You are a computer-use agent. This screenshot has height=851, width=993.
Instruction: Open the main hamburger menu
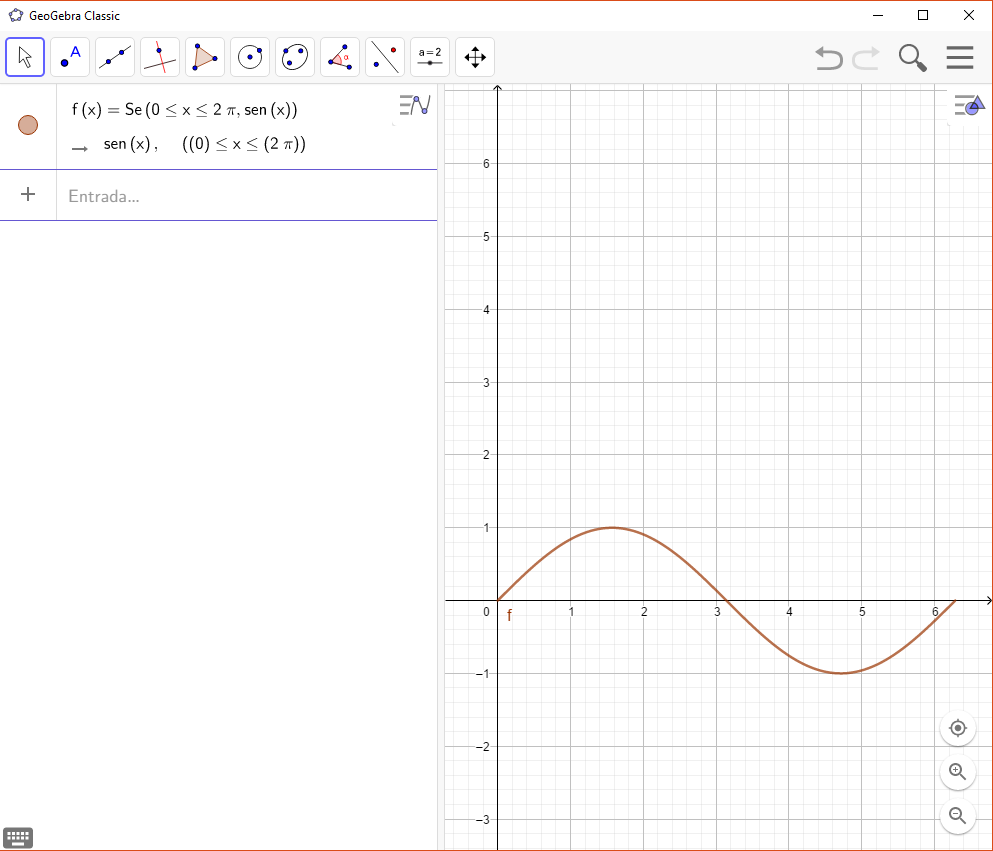[x=959, y=57]
